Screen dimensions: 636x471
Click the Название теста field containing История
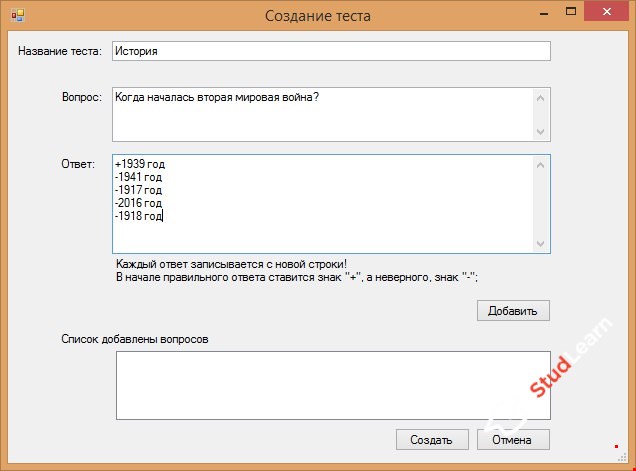click(x=330, y=51)
